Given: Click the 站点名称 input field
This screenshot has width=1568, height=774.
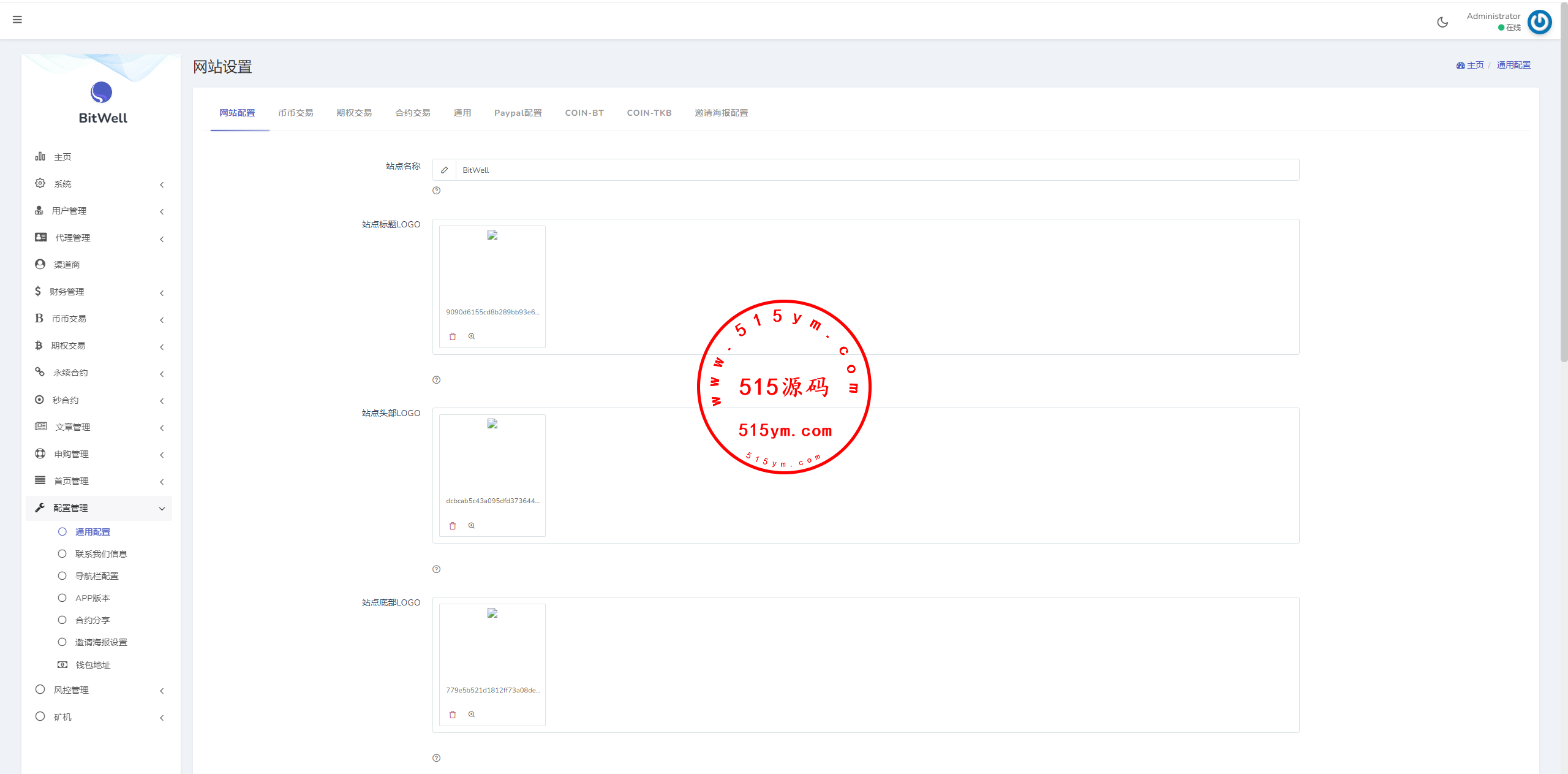Looking at the screenshot, I should 876,170.
